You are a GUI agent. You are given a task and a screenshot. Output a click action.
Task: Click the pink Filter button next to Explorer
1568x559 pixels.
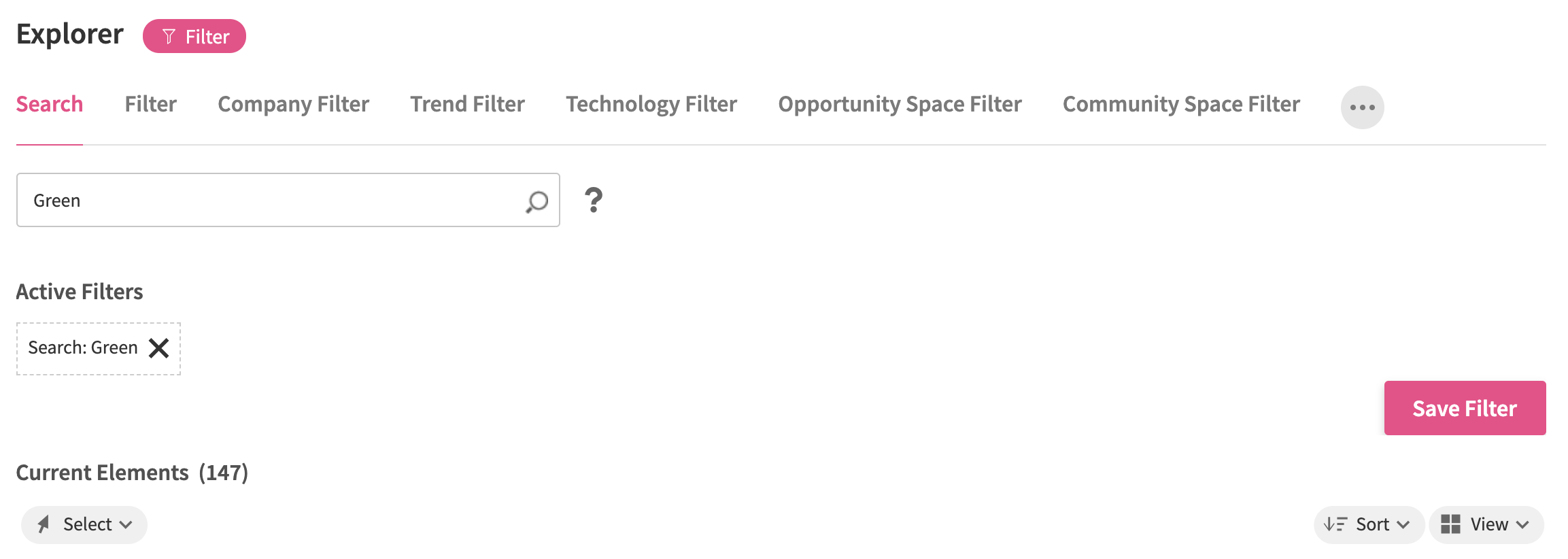click(x=195, y=35)
